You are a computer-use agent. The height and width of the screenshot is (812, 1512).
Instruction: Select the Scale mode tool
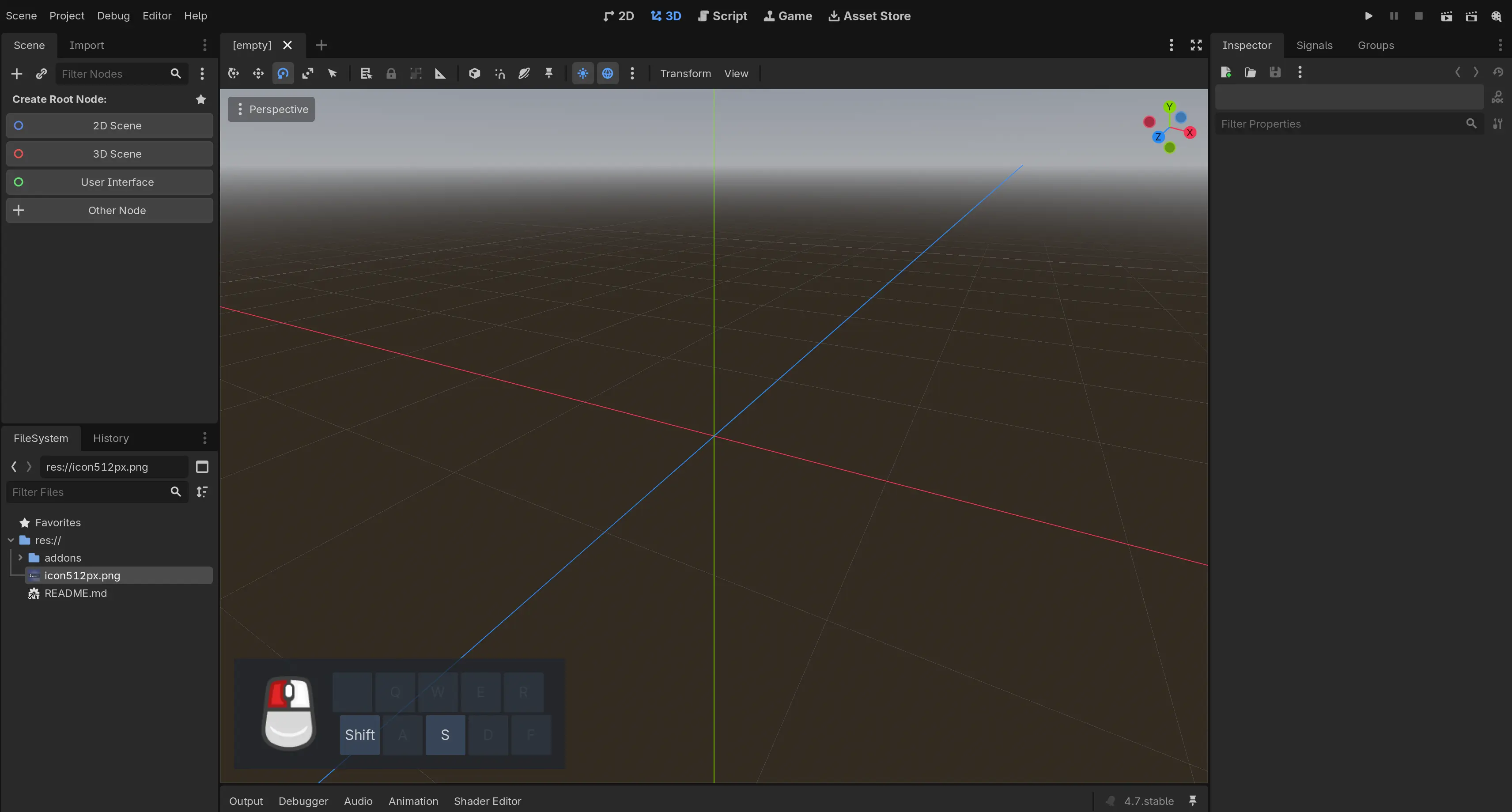tap(307, 73)
